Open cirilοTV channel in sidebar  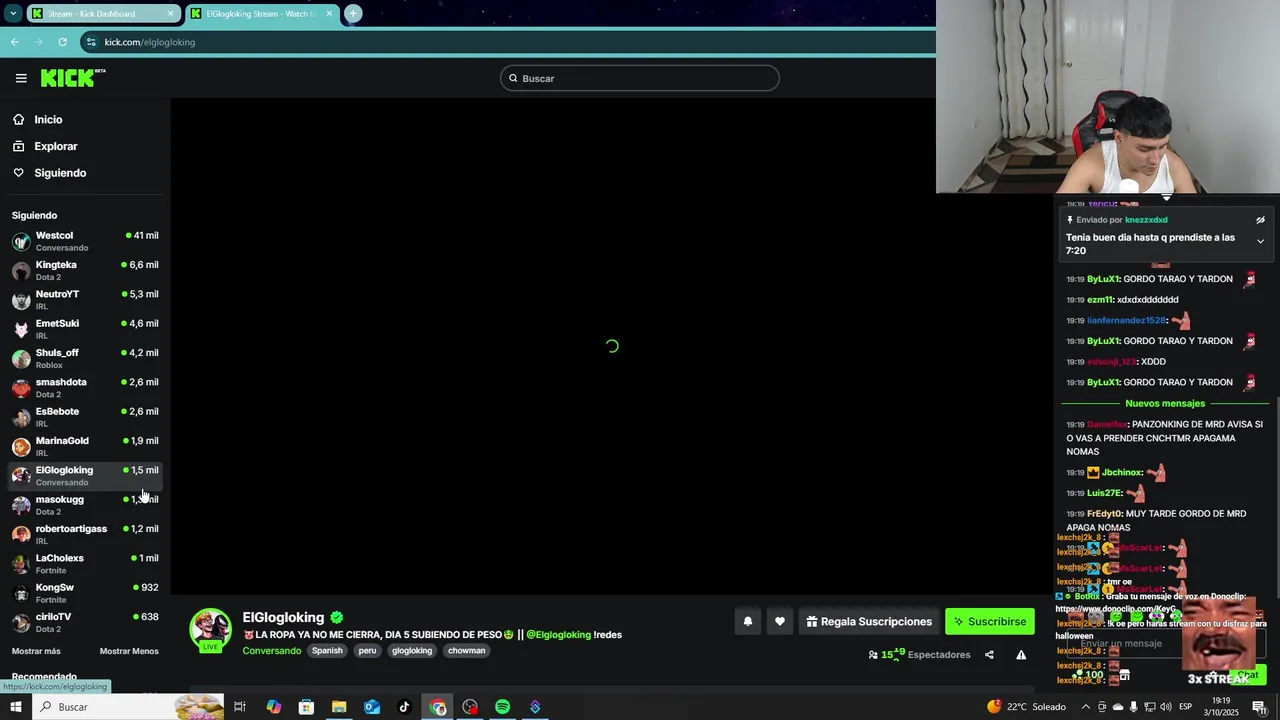coord(85,622)
